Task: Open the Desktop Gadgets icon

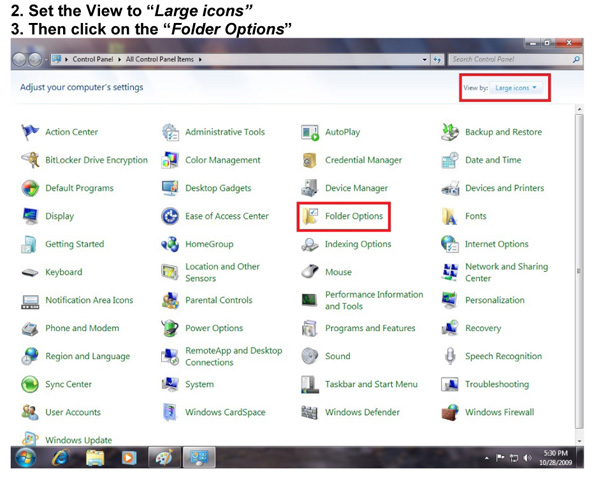Action: click(170, 188)
